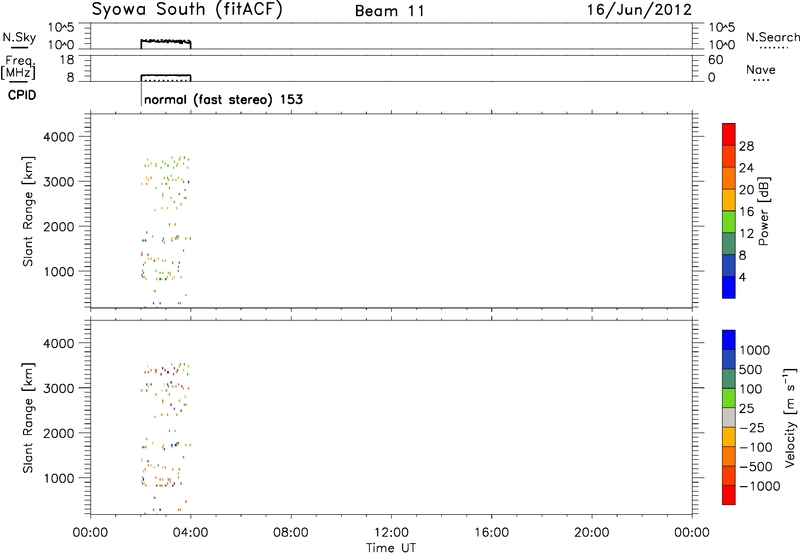Click the 'Syowa South (fitACF)' title
800x554 pixels.
point(187,10)
